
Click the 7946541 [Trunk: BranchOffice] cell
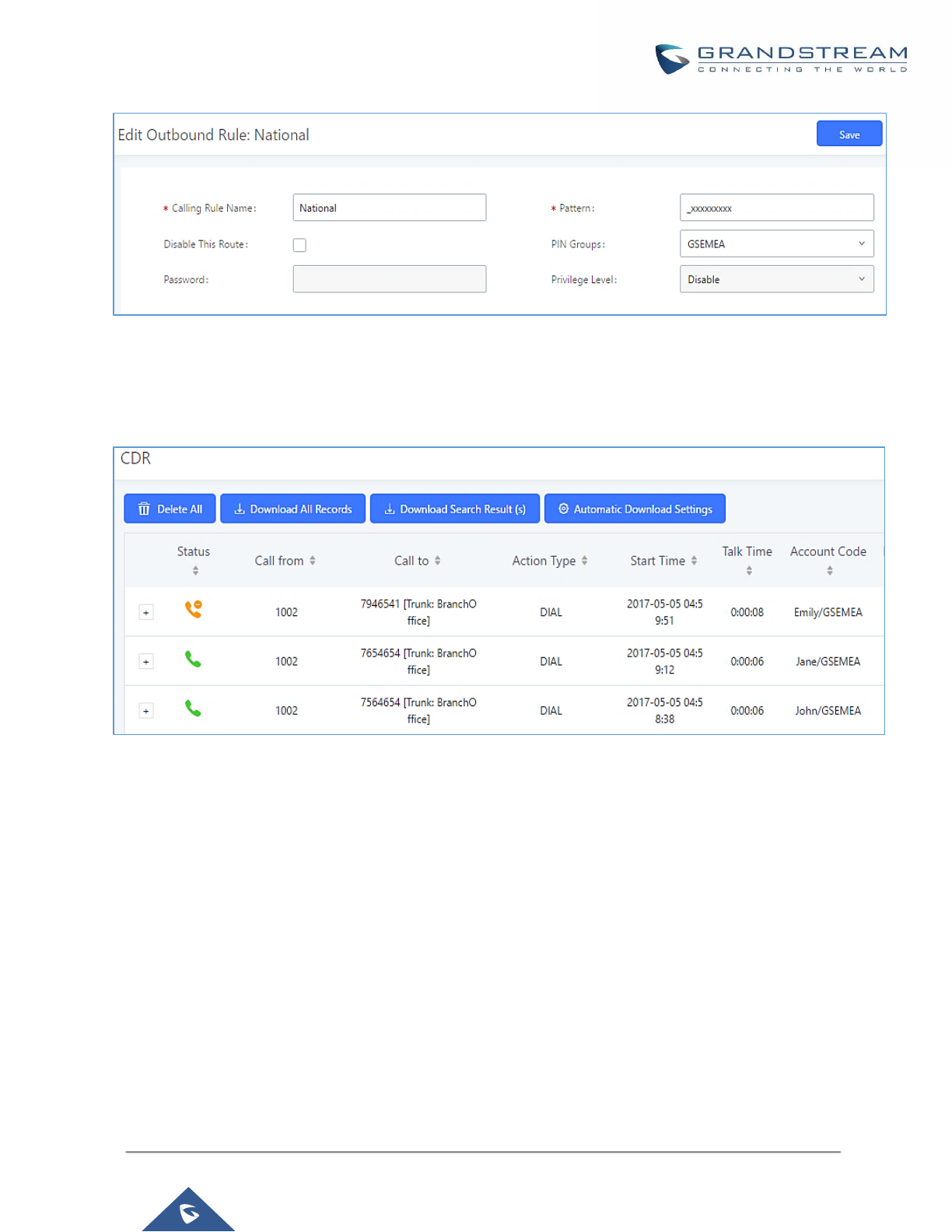(418, 612)
